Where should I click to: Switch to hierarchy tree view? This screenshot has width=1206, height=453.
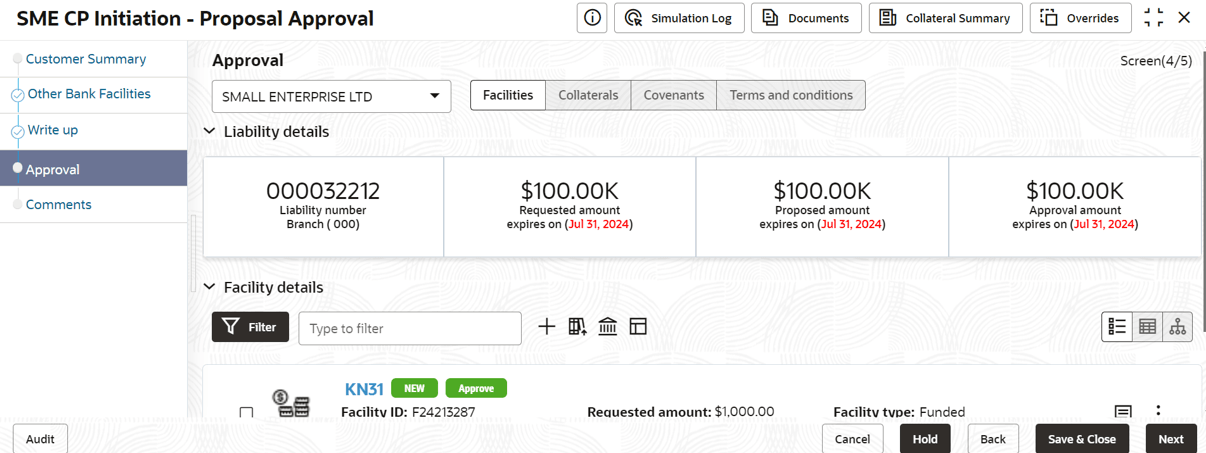1178,327
